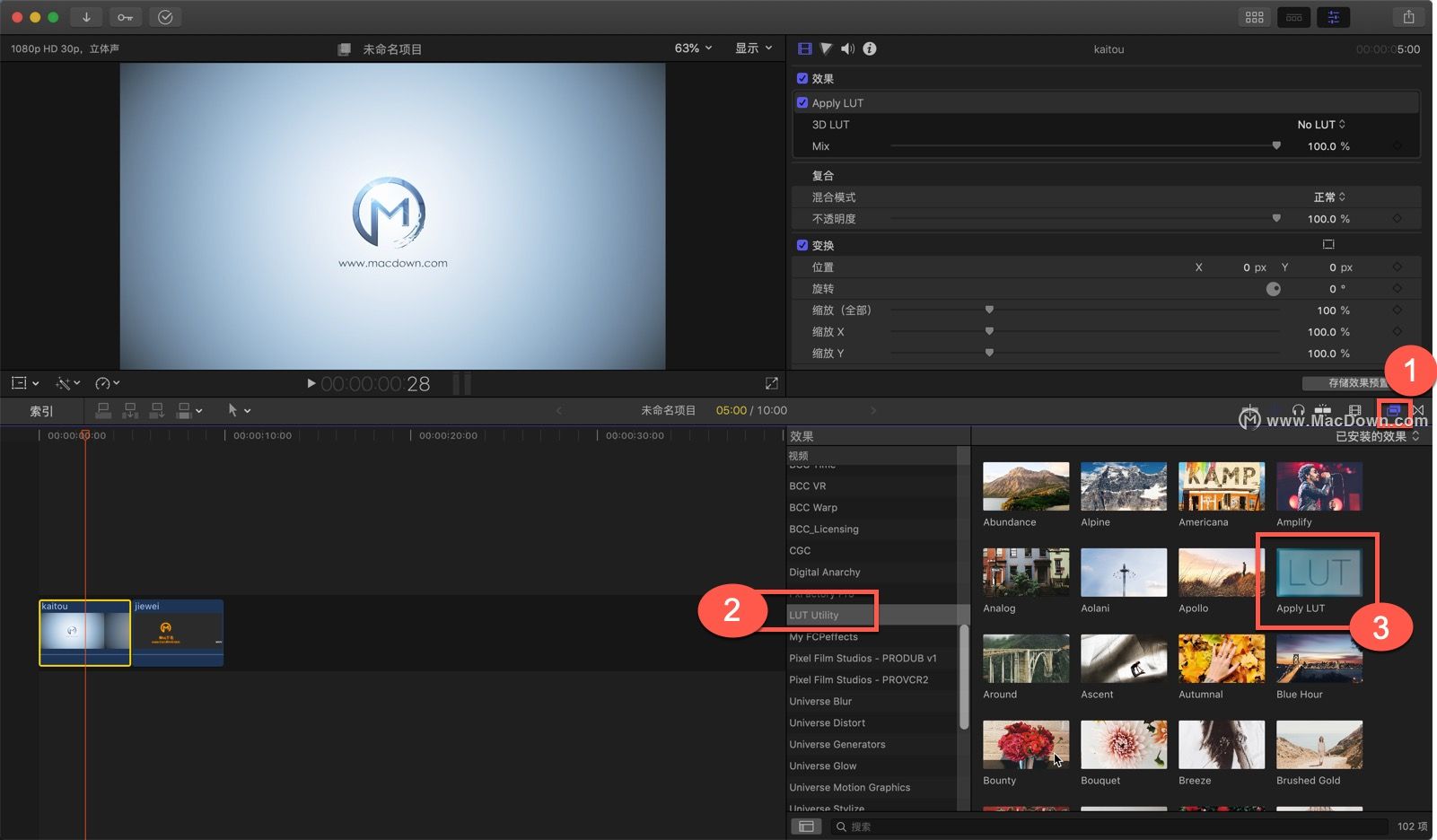This screenshot has height=840, width=1437.
Task: Click the Share button in the title bar
Action: point(1409,16)
